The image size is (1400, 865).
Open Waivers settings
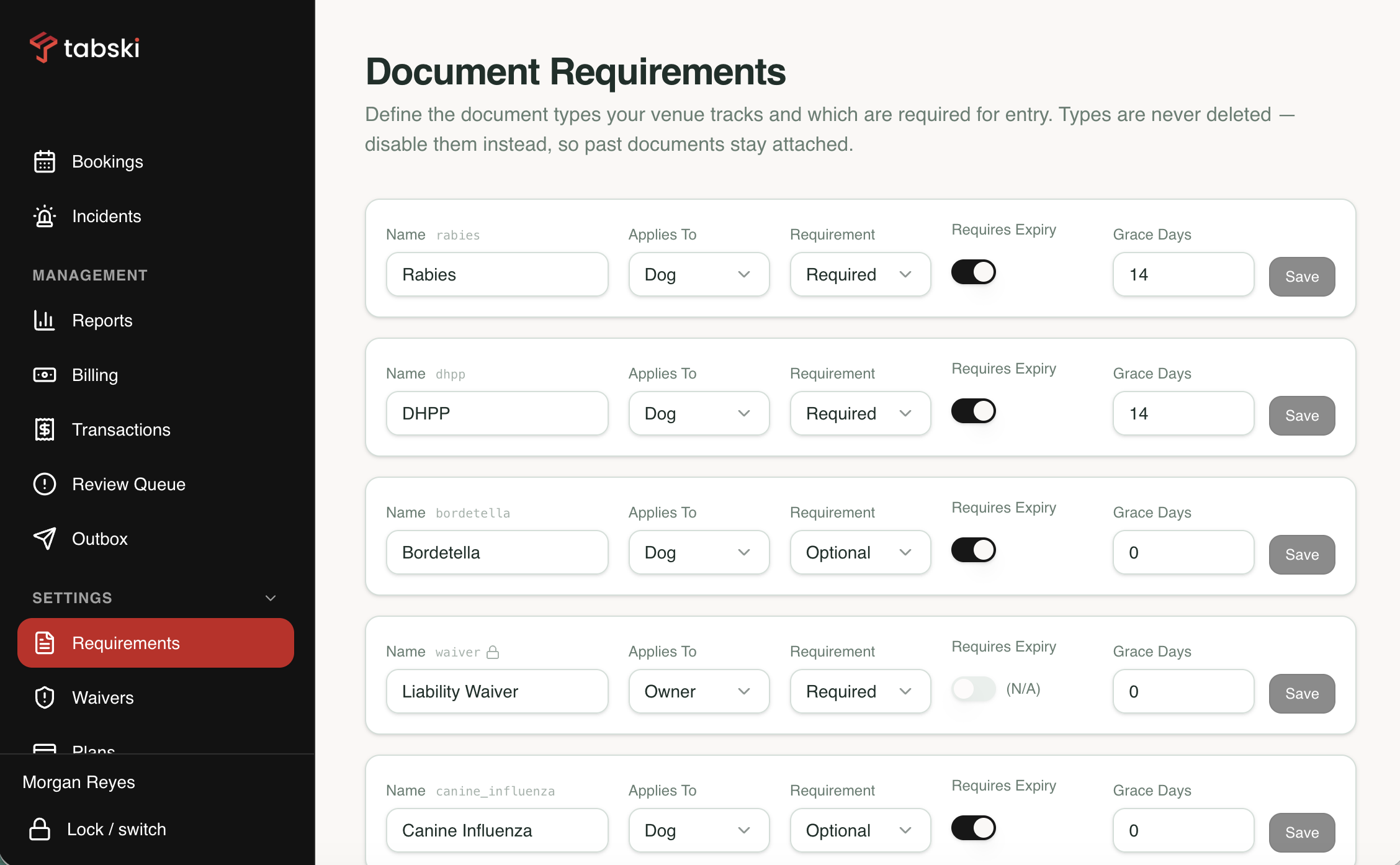(x=156, y=697)
